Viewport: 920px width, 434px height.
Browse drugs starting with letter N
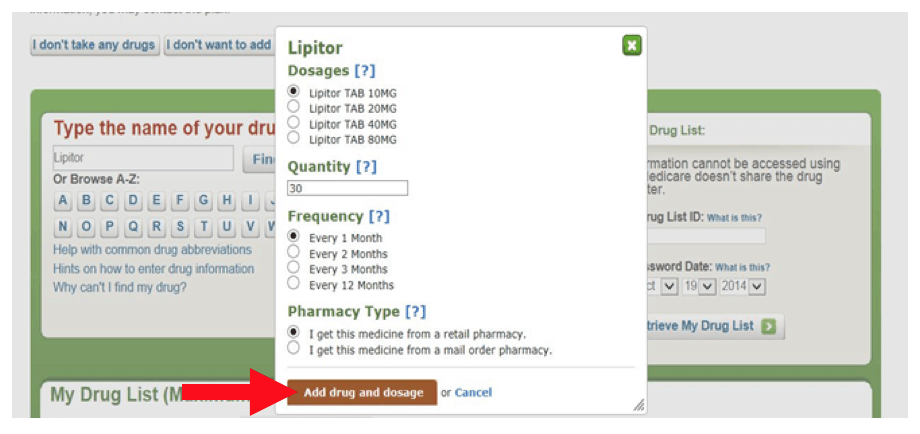point(63,226)
